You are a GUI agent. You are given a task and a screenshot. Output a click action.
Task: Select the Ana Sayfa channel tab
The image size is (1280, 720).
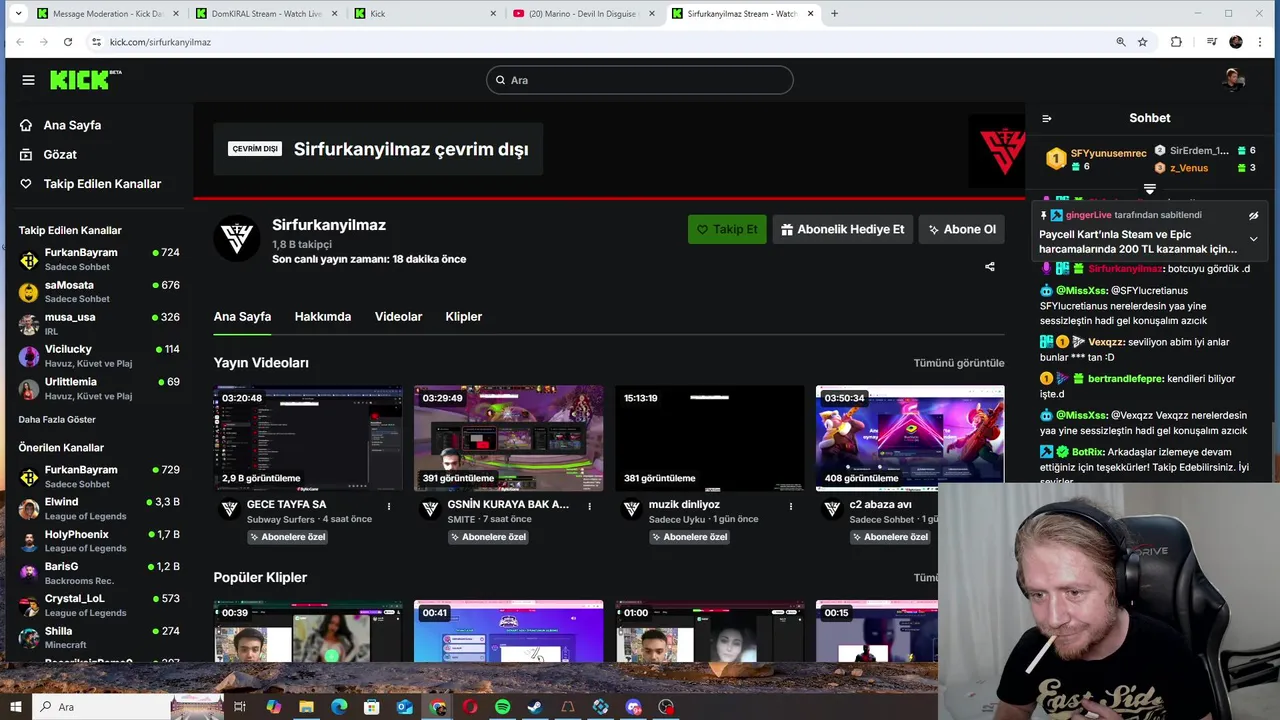click(x=242, y=316)
